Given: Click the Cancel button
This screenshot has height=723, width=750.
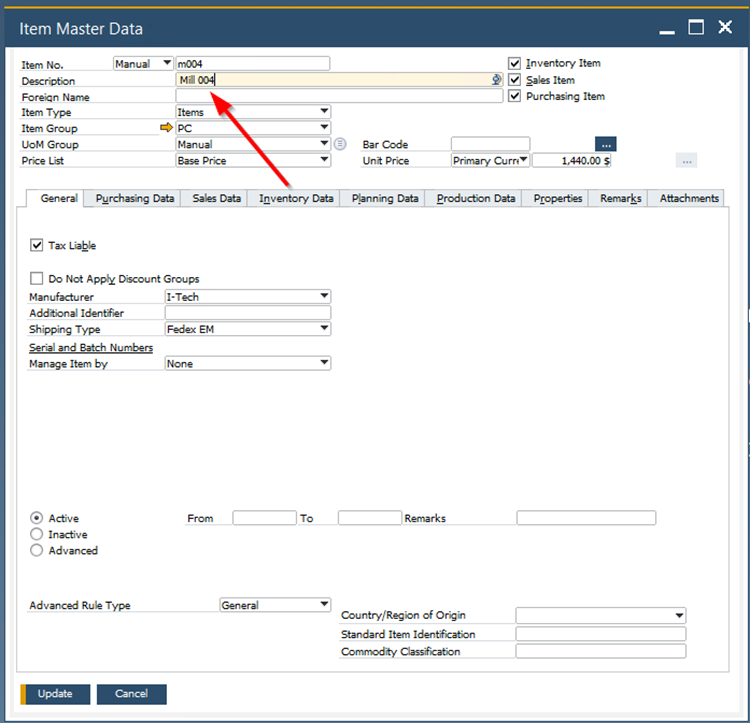Looking at the screenshot, I should 132,694.
